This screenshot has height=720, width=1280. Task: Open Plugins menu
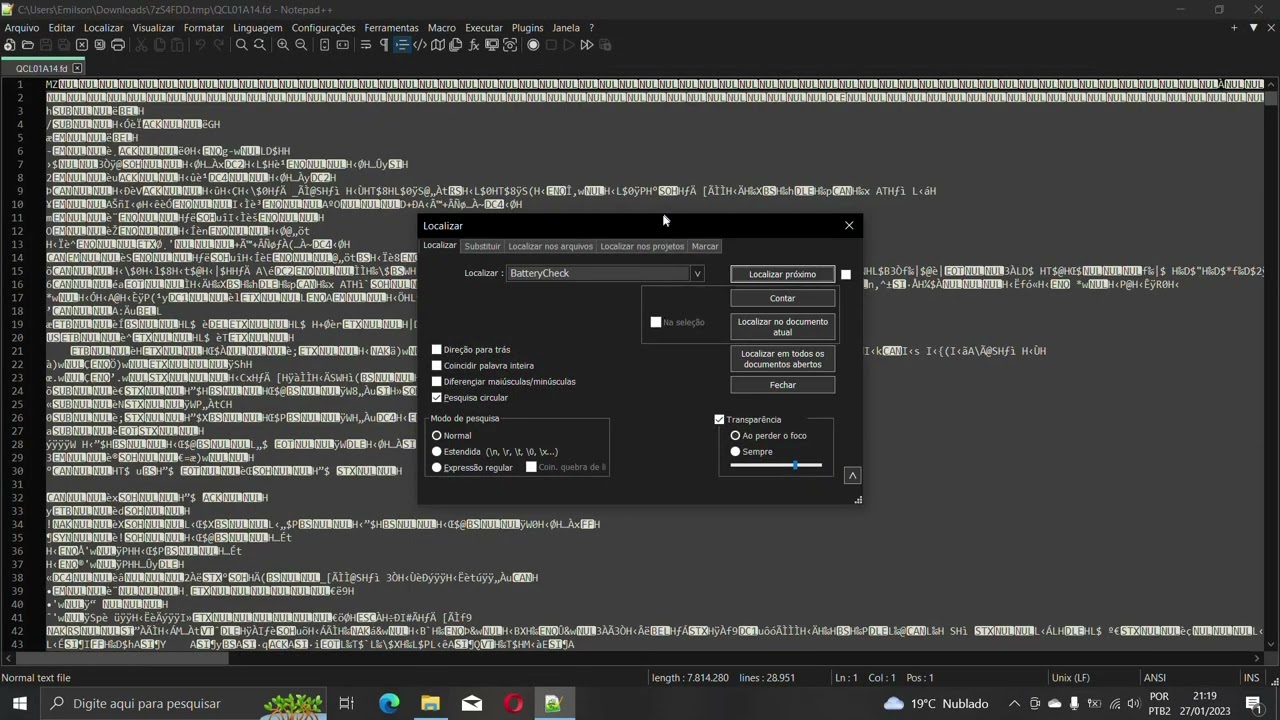point(527,28)
